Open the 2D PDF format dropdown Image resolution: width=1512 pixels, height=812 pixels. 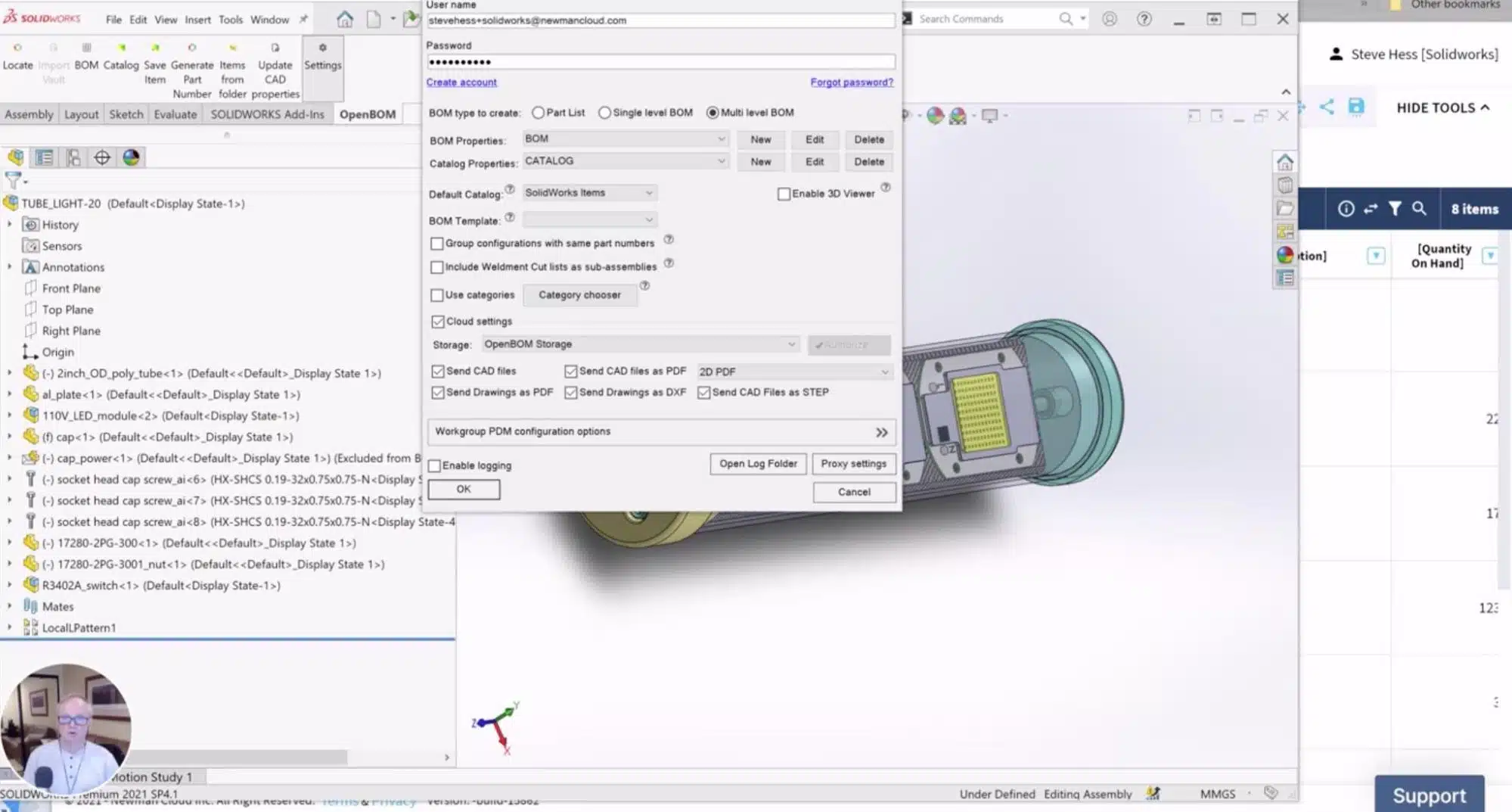tap(794, 372)
